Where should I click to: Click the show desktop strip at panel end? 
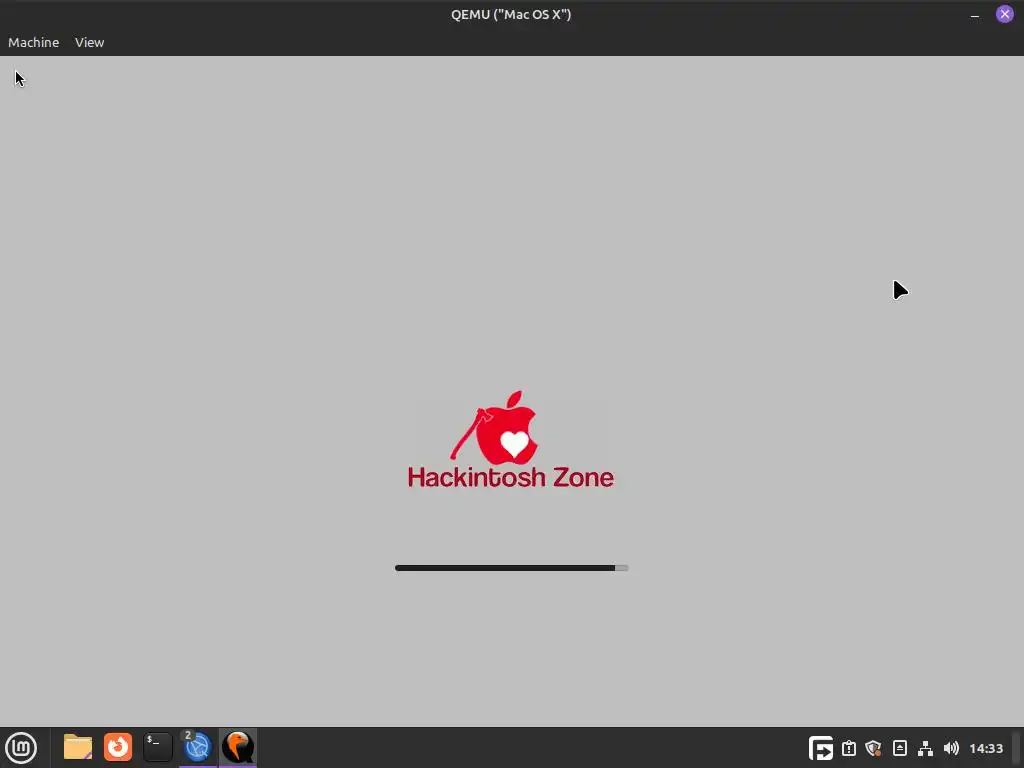point(1017,748)
